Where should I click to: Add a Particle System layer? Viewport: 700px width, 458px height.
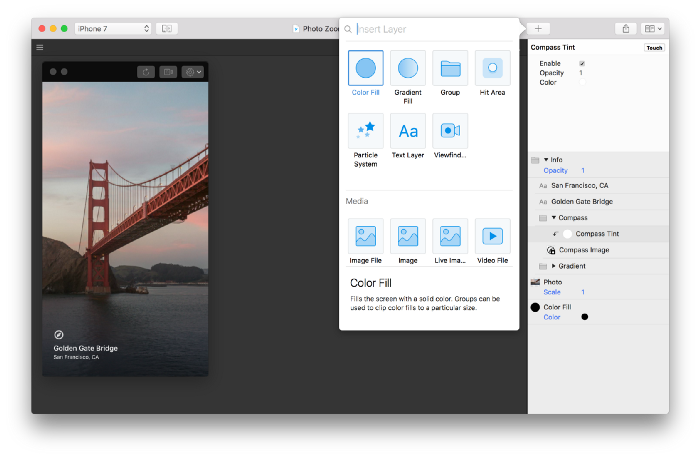pyautogui.click(x=365, y=131)
